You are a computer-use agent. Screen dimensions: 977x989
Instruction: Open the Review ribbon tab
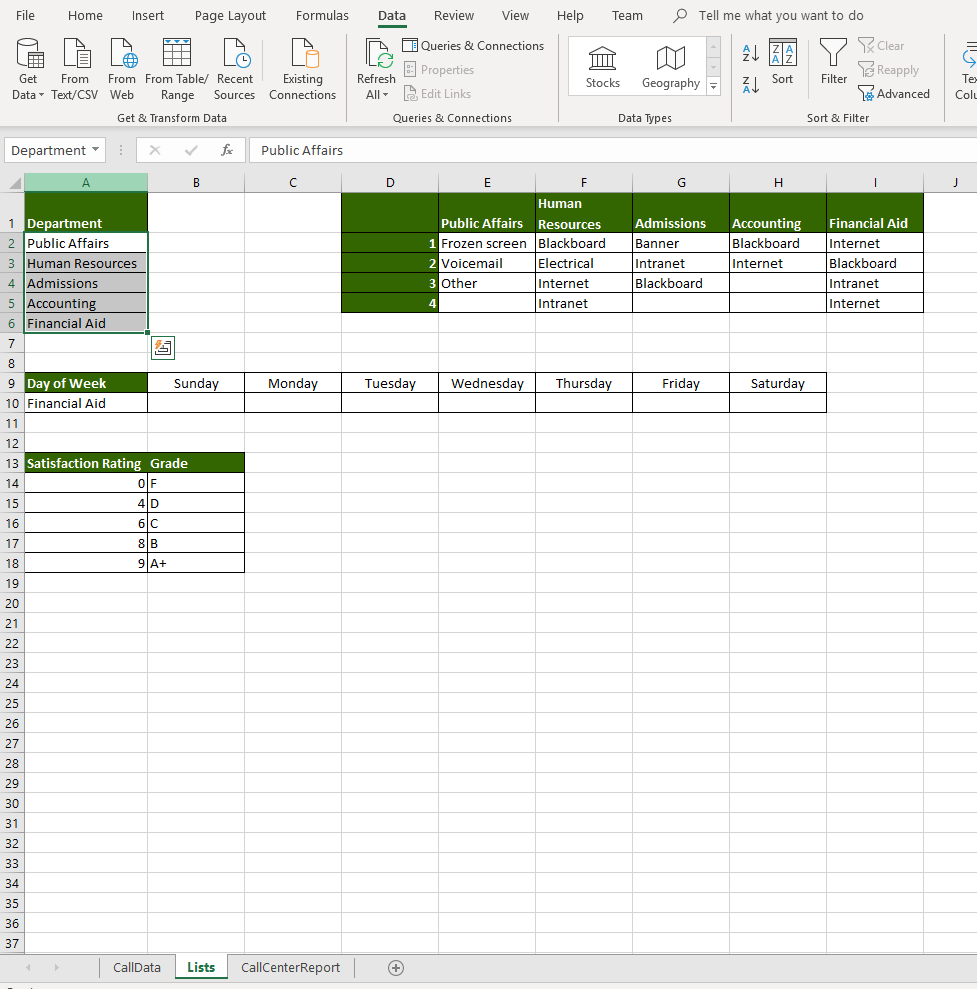(453, 15)
